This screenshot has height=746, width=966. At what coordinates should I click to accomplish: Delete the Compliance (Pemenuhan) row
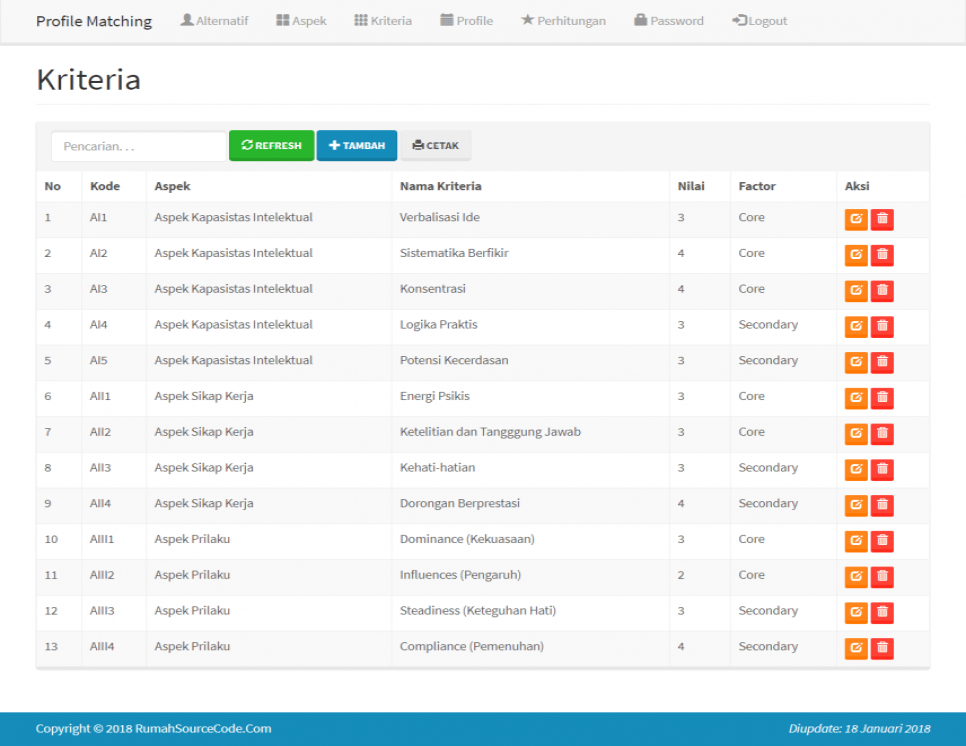[882, 647]
